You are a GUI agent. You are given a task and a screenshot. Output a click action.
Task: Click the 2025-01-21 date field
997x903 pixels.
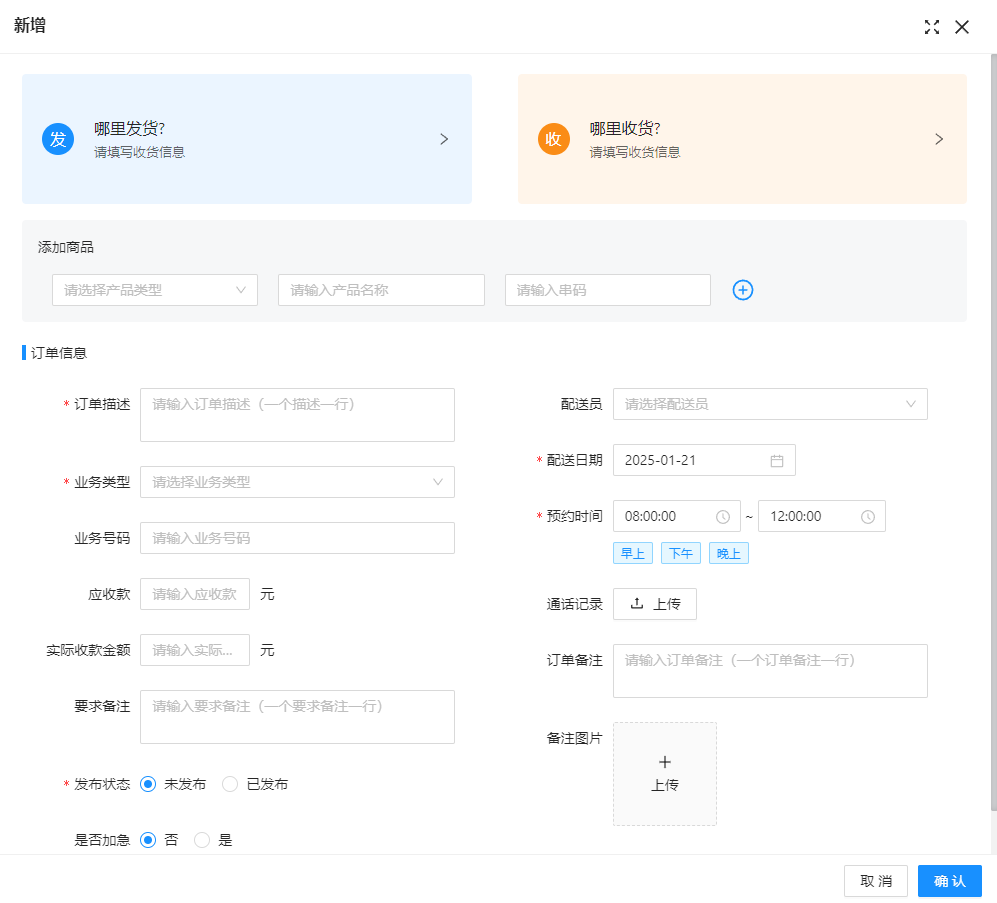[x=705, y=460]
